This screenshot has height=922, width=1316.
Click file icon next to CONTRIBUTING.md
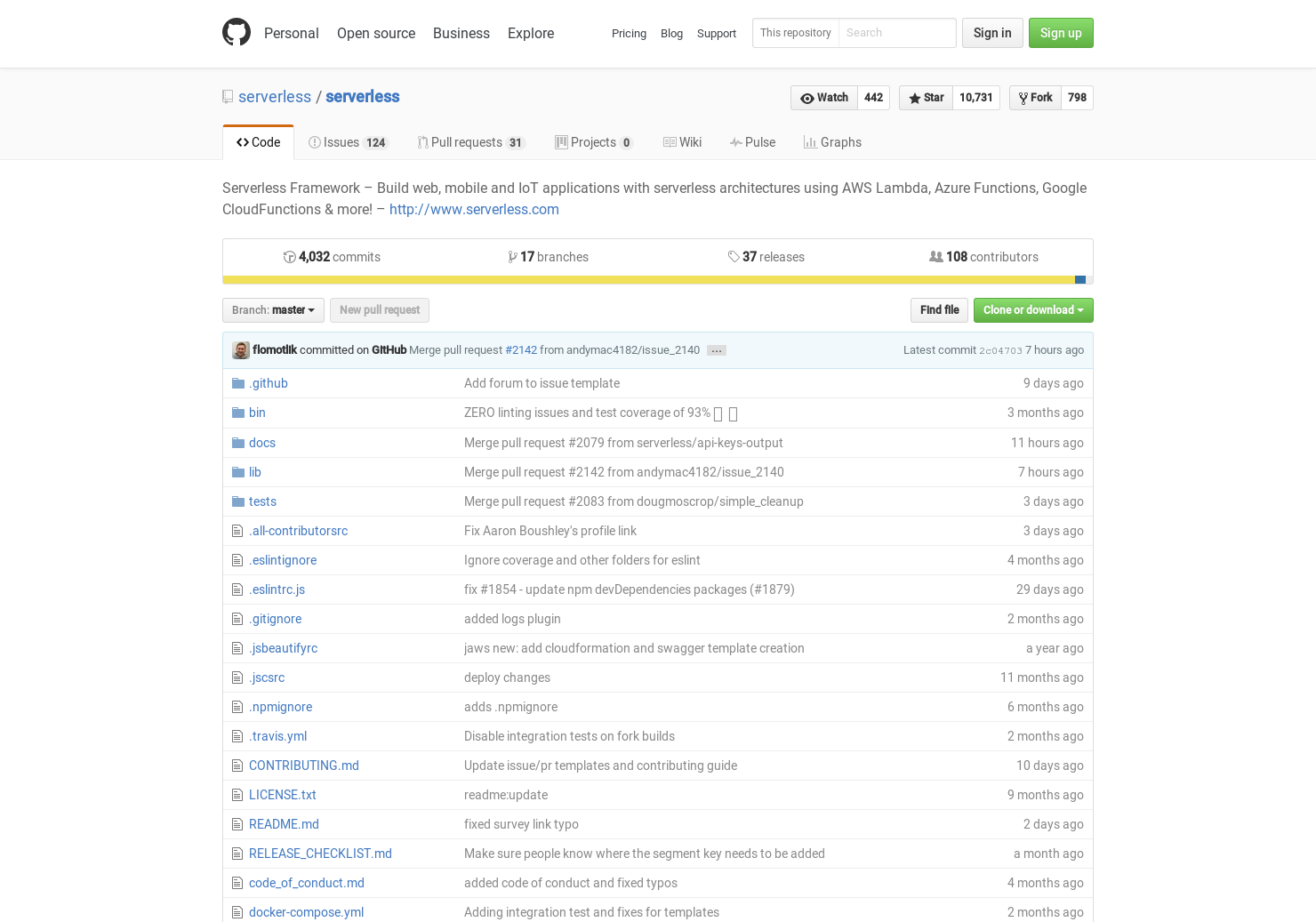[x=237, y=766]
